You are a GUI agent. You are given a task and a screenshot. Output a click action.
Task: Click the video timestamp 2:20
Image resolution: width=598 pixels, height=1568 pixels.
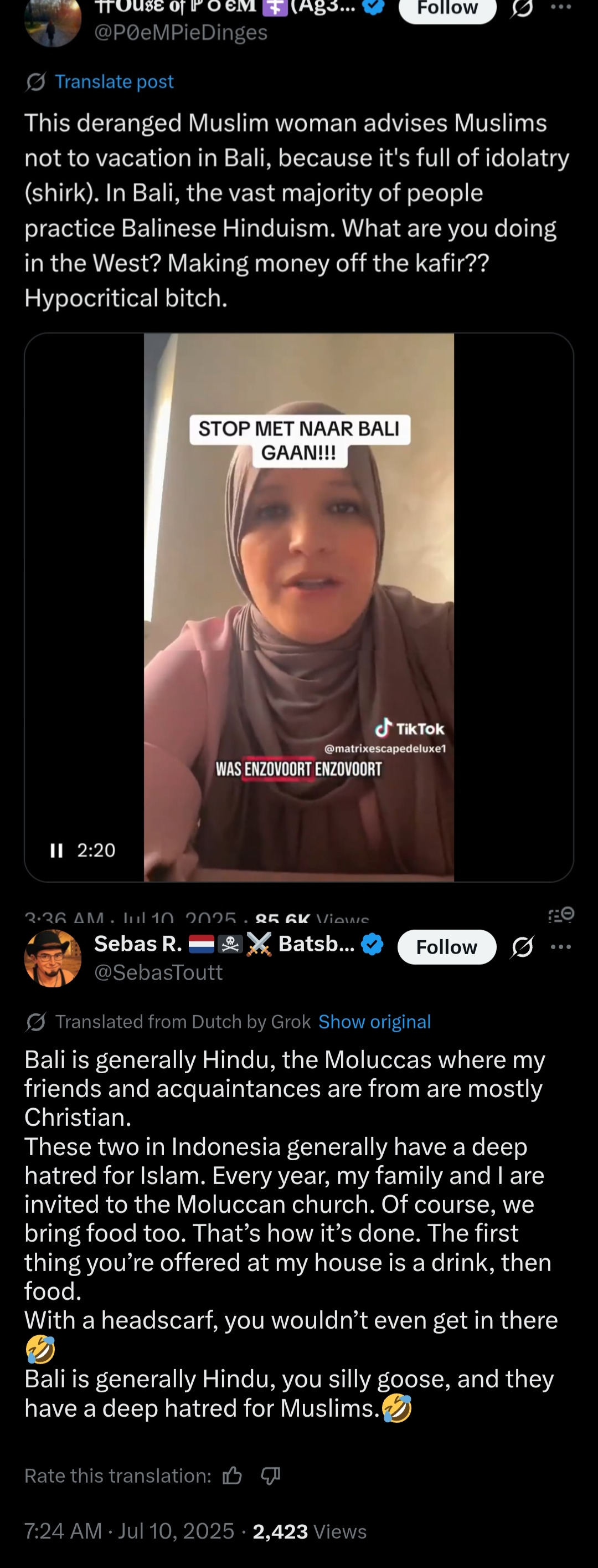pos(96,850)
